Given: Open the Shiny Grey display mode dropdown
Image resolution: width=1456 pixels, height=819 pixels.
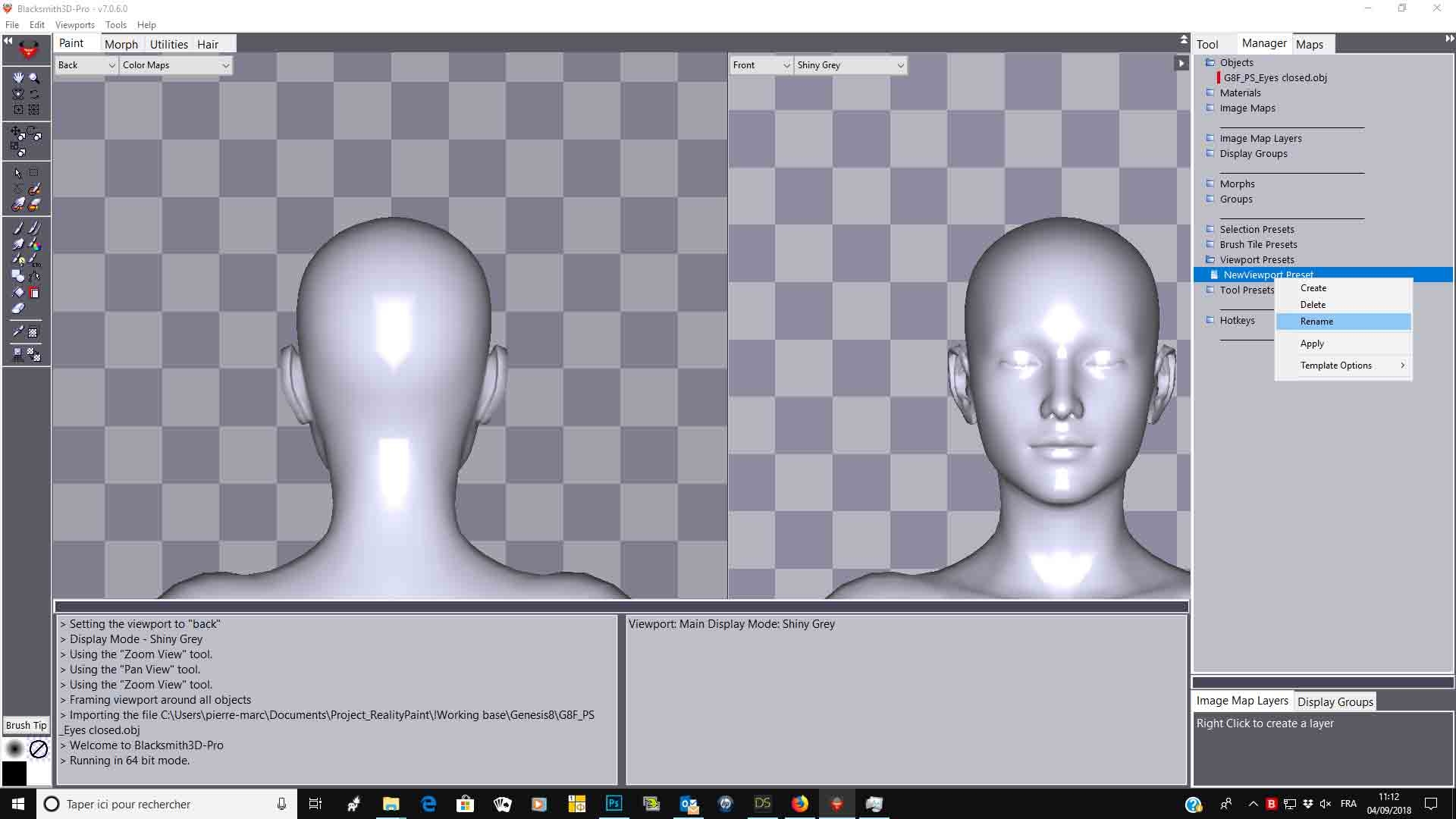Looking at the screenshot, I should pyautogui.click(x=850, y=65).
